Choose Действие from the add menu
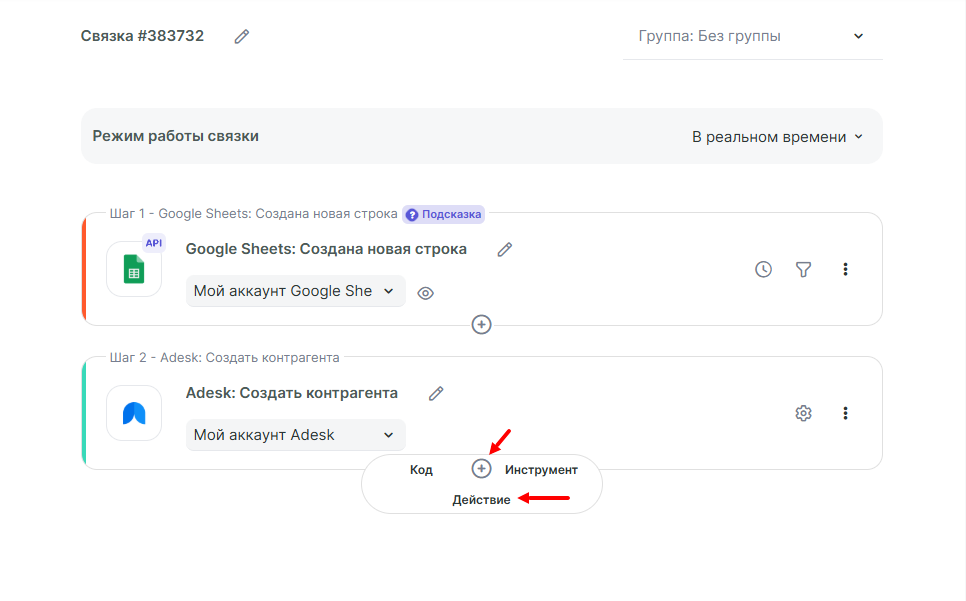Viewport: 966px width, 601px height. [x=481, y=499]
